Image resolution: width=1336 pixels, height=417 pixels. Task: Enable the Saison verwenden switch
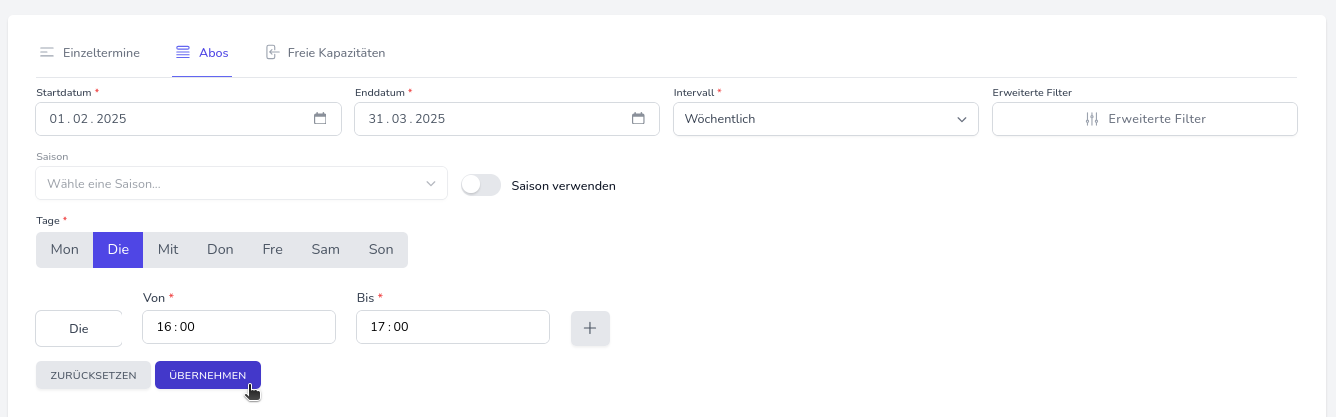(x=481, y=185)
